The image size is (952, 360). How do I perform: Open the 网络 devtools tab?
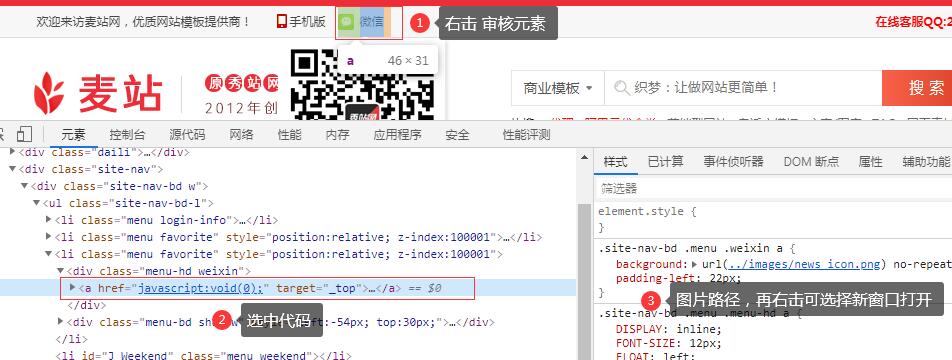[x=241, y=135]
